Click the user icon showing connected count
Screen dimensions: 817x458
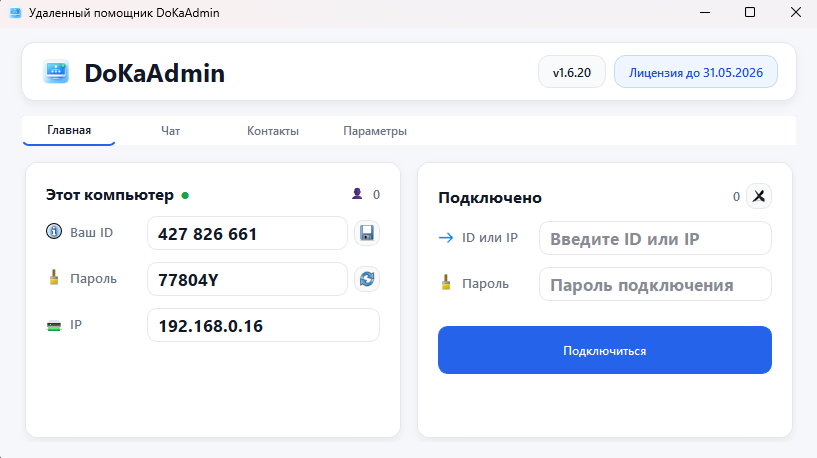(357, 194)
